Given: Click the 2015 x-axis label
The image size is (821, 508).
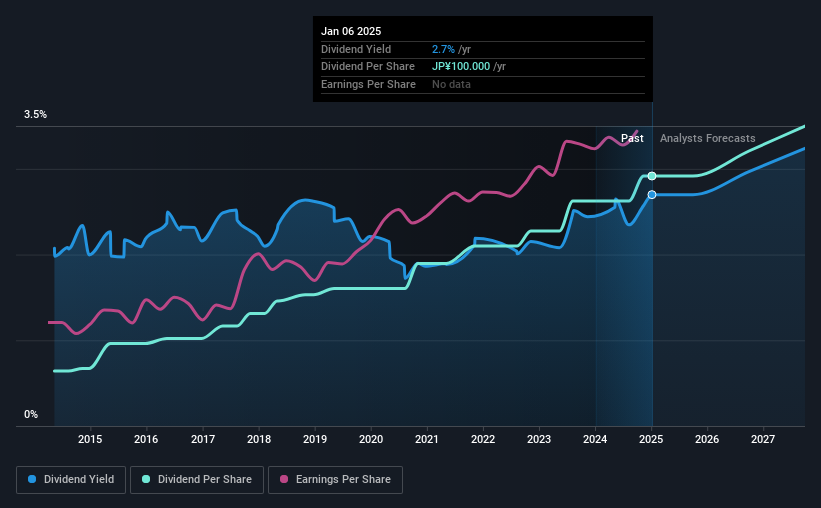Looking at the screenshot, I should click(x=90, y=439).
